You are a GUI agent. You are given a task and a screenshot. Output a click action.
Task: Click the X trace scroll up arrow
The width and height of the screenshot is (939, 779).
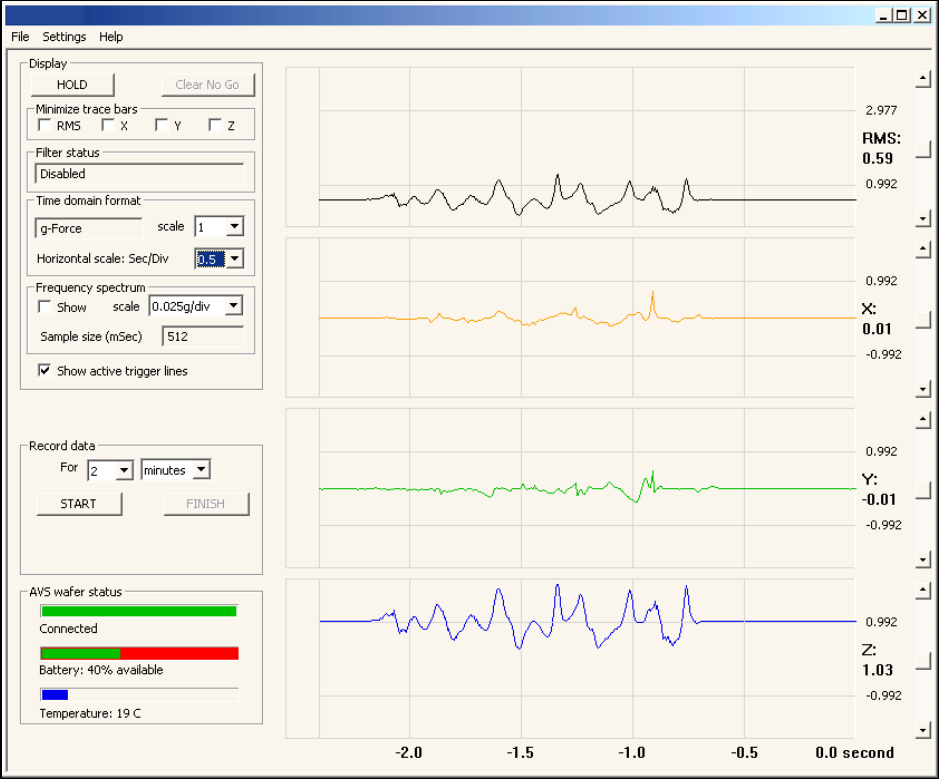click(923, 249)
